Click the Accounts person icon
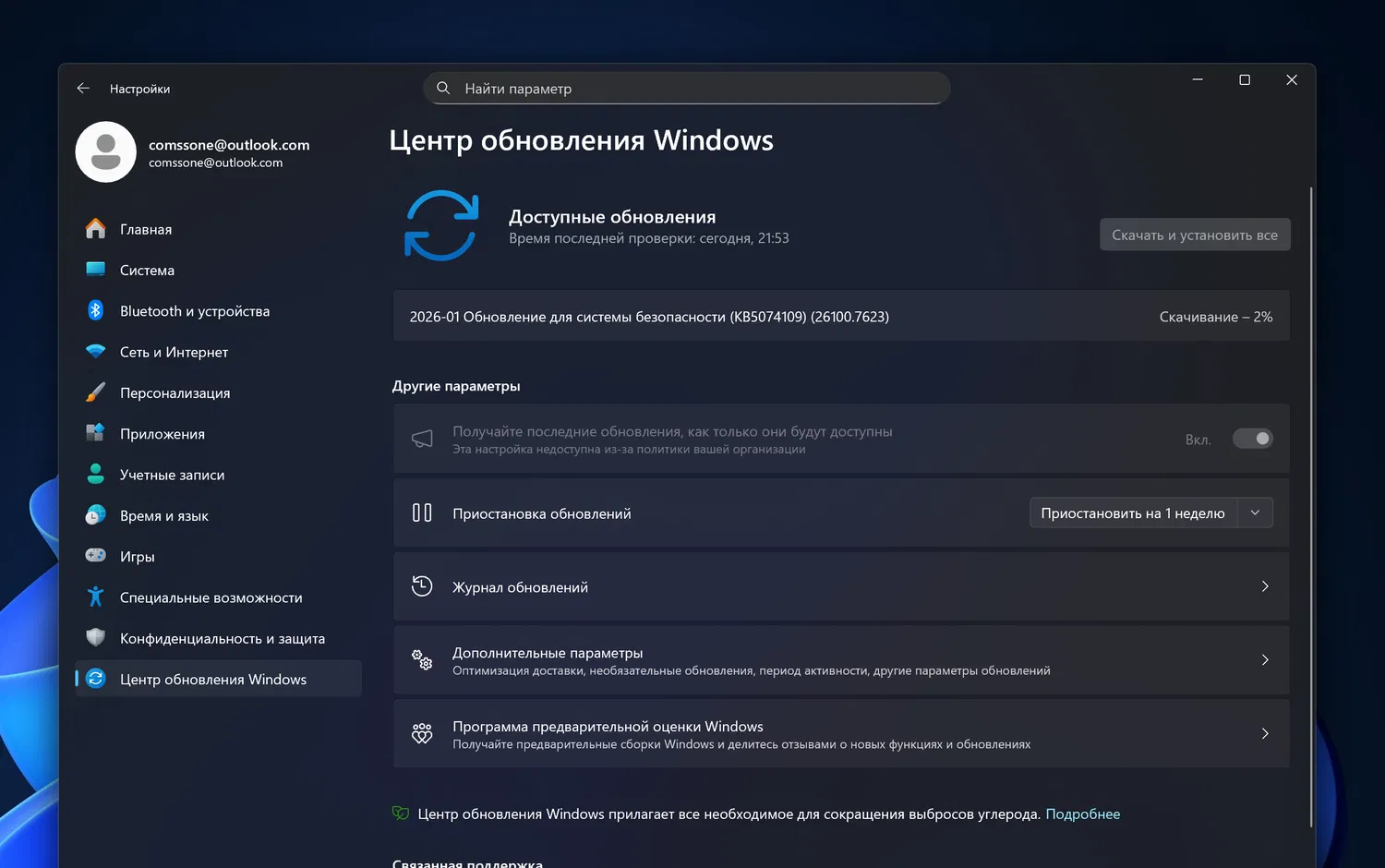Viewport: 1385px width, 868px height. [95, 474]
